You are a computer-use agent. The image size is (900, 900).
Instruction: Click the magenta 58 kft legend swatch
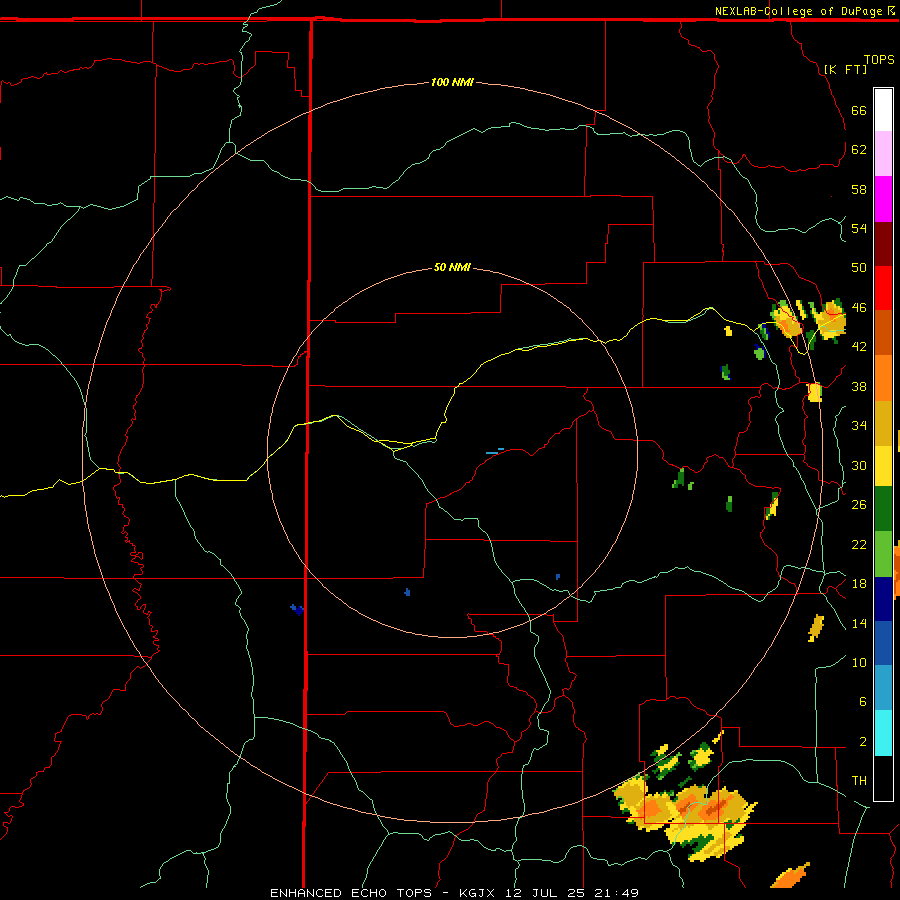pyautogui.click(x=883, y=199)
